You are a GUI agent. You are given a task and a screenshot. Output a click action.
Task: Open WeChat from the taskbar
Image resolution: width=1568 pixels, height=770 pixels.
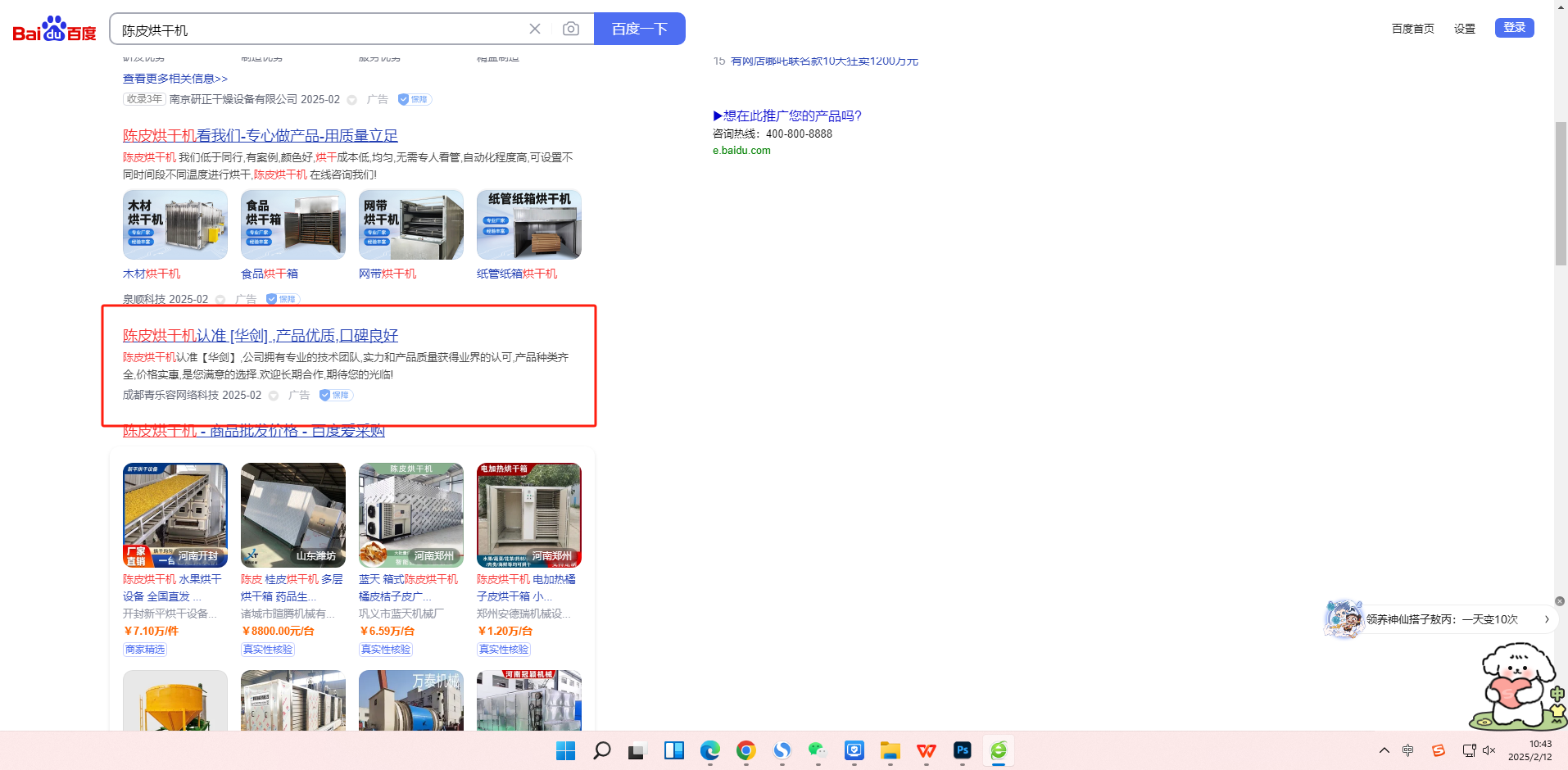click(x=818, y=750)
